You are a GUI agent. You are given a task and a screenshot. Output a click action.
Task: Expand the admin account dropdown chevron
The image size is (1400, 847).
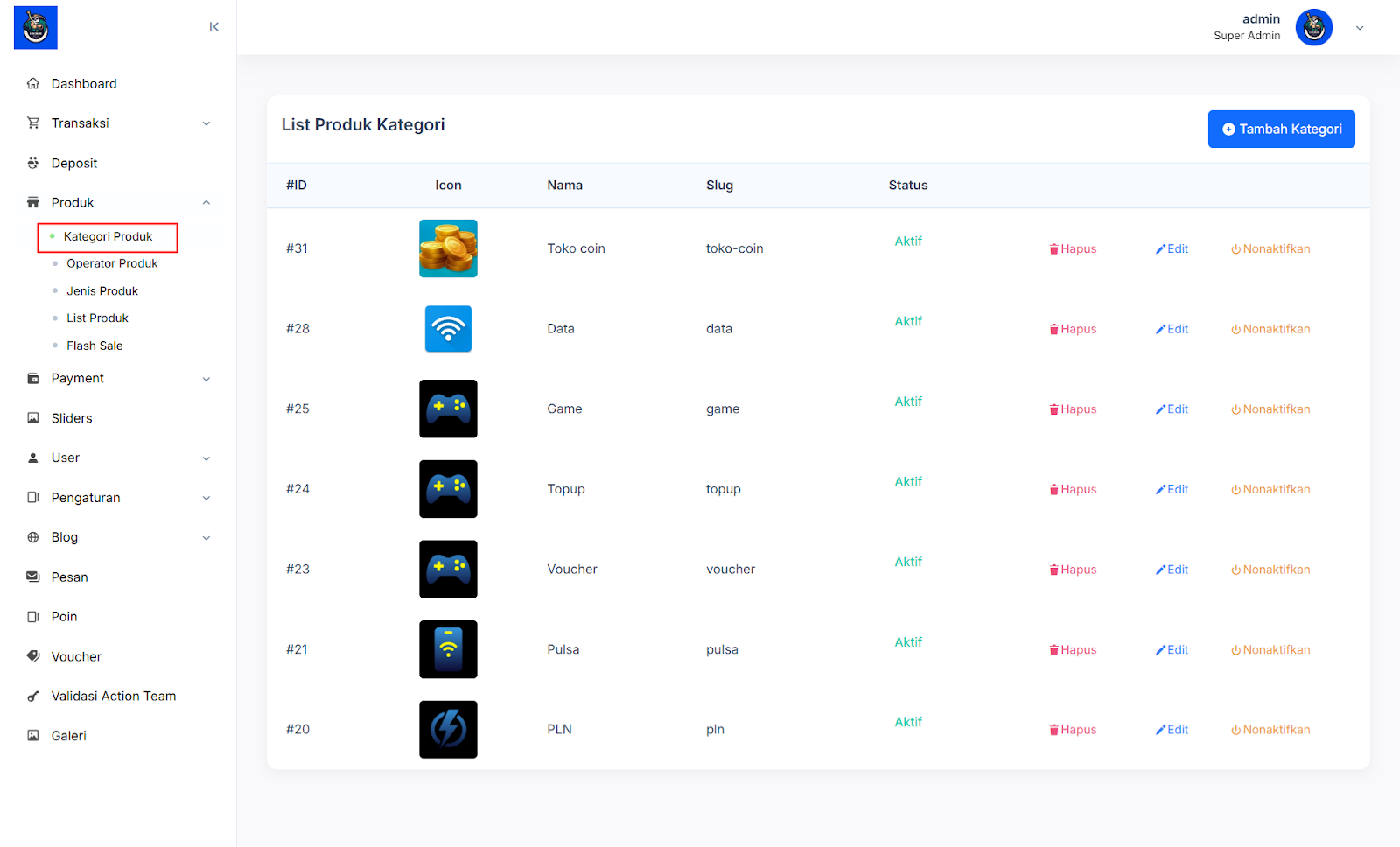tap(1360, 28)
